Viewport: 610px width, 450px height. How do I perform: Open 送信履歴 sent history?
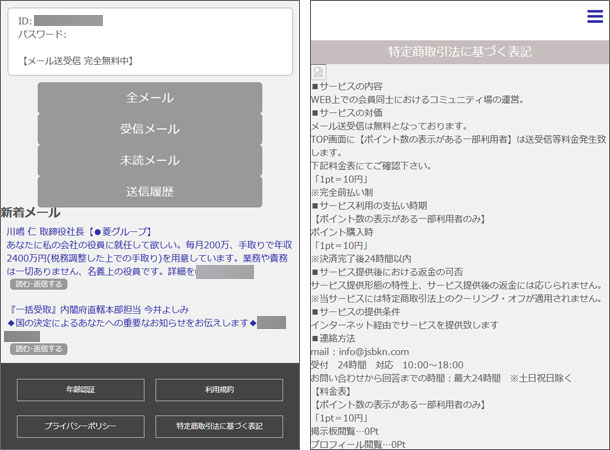point(150,191)
